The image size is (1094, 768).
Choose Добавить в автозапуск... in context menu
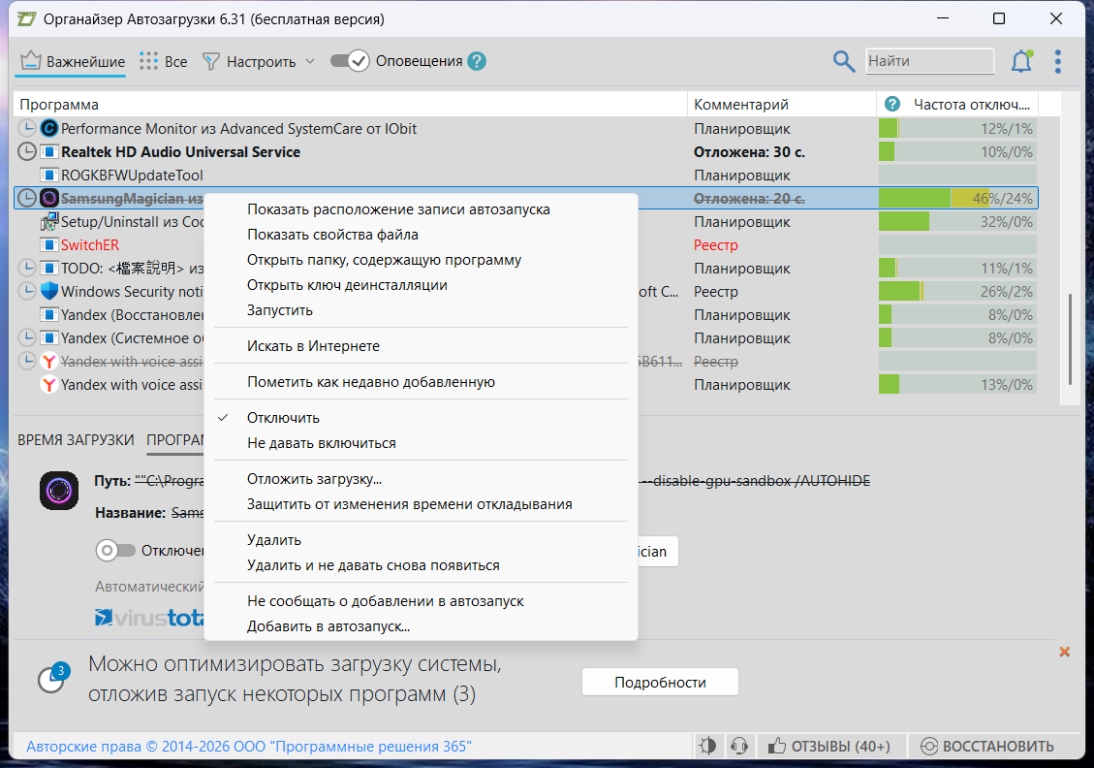(x=328, y=627)
